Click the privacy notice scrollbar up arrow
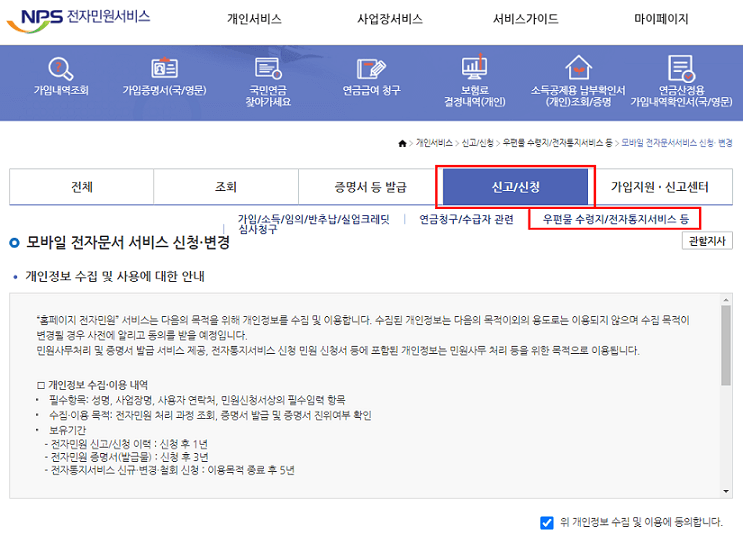This screenshot has height=544, width=743. coord(726,300)
